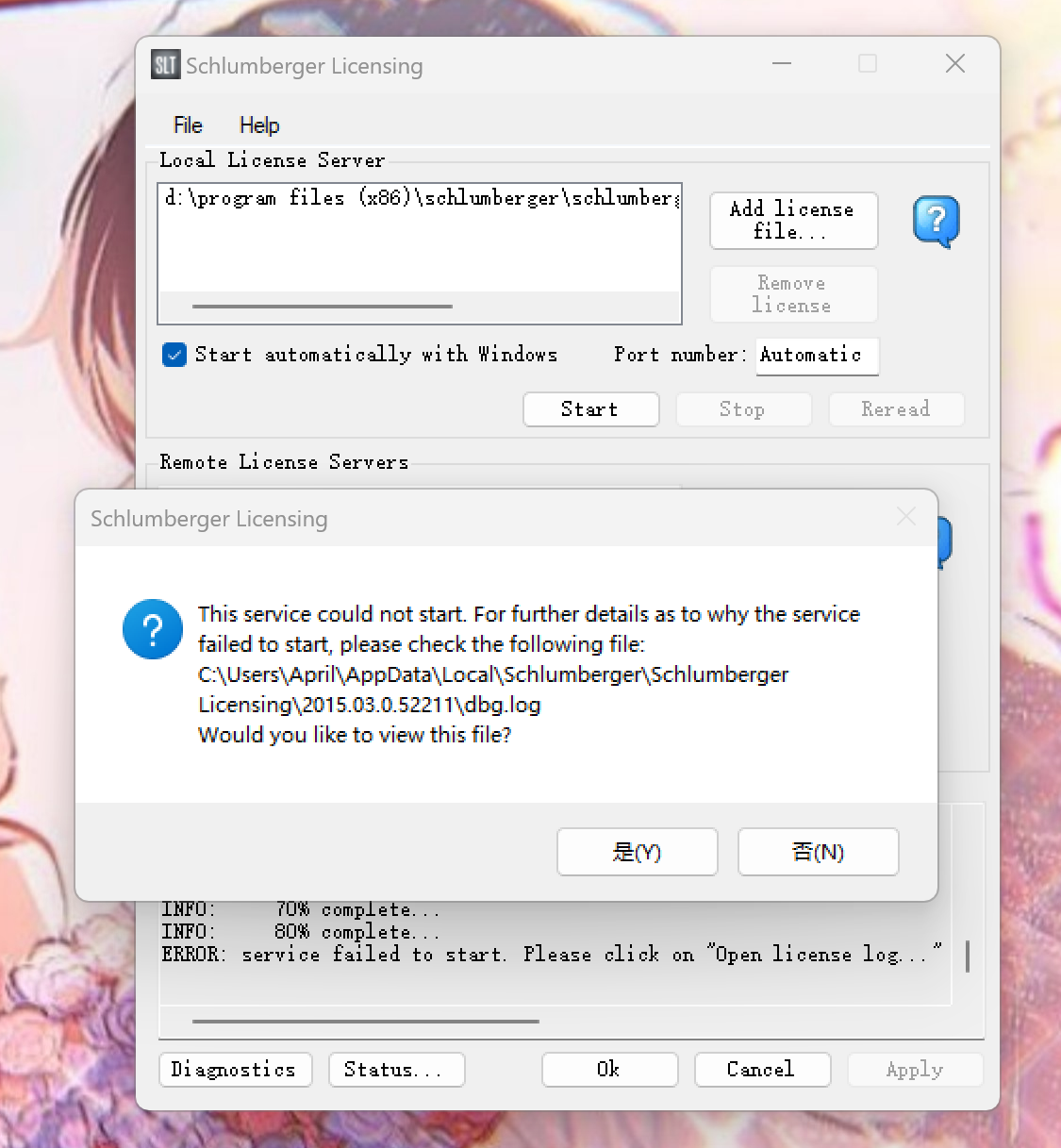
Task: Click the 是(Y) button to view the log
Action: click(x=638, y=852)
